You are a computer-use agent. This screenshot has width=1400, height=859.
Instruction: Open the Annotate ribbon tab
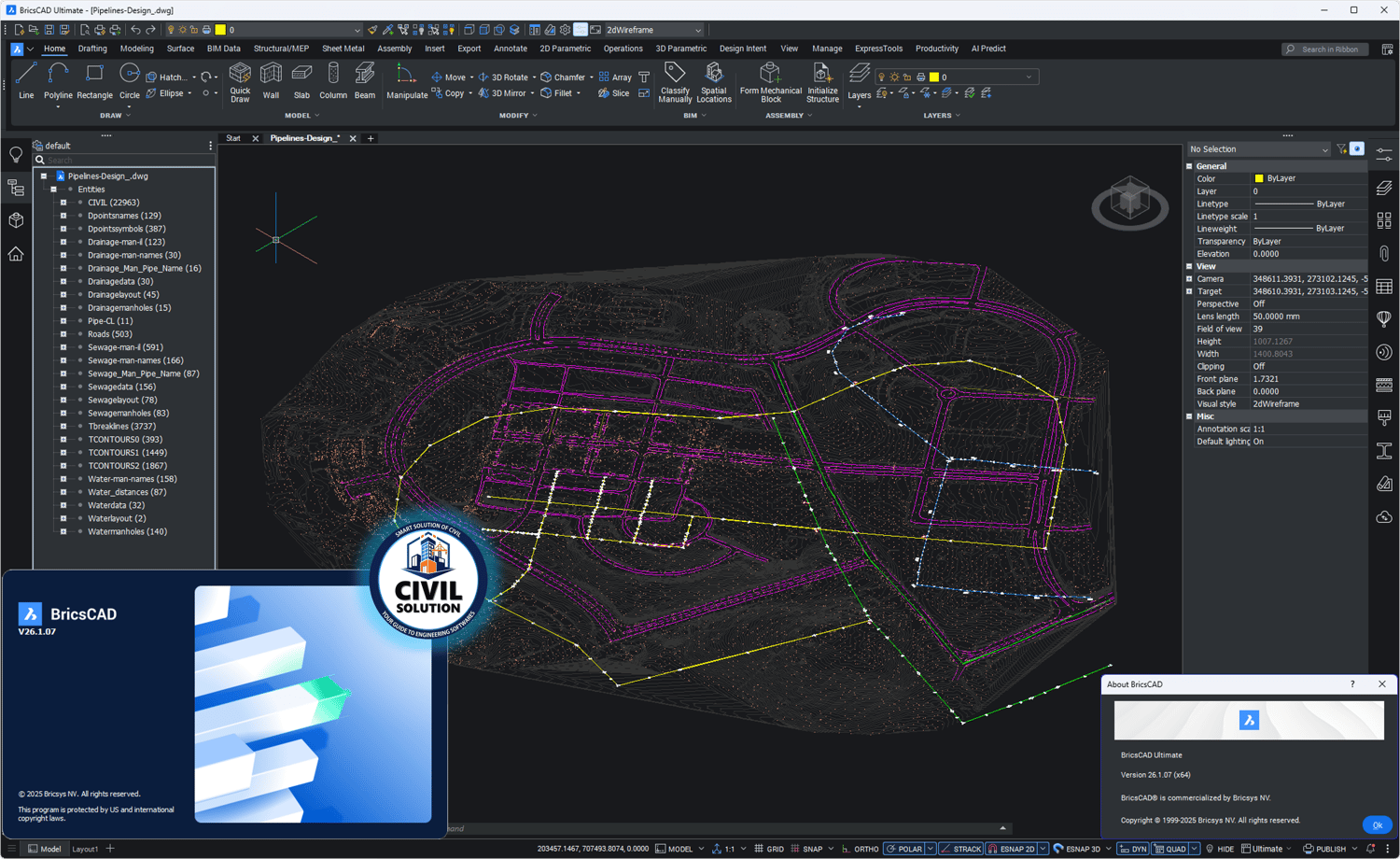[x=510, y=49]
